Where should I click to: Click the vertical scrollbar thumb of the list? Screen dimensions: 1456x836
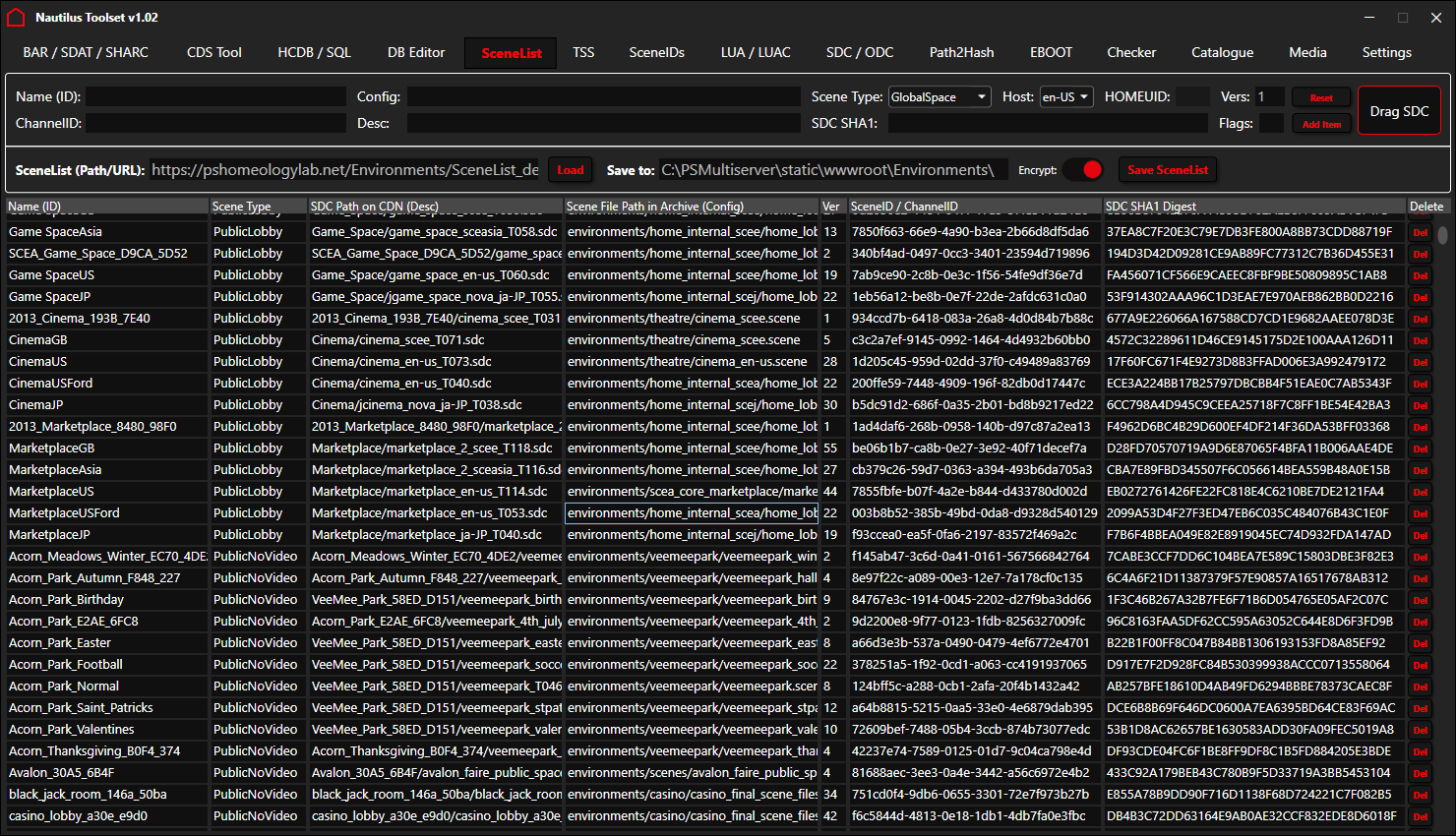coord(1442,235)
